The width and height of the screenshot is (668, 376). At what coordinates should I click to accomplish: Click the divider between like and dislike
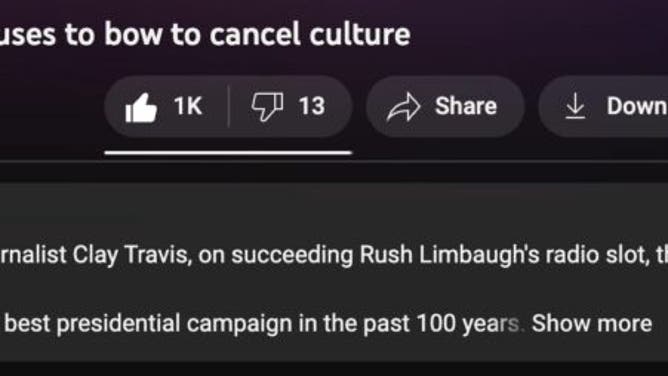click(229, 106)
